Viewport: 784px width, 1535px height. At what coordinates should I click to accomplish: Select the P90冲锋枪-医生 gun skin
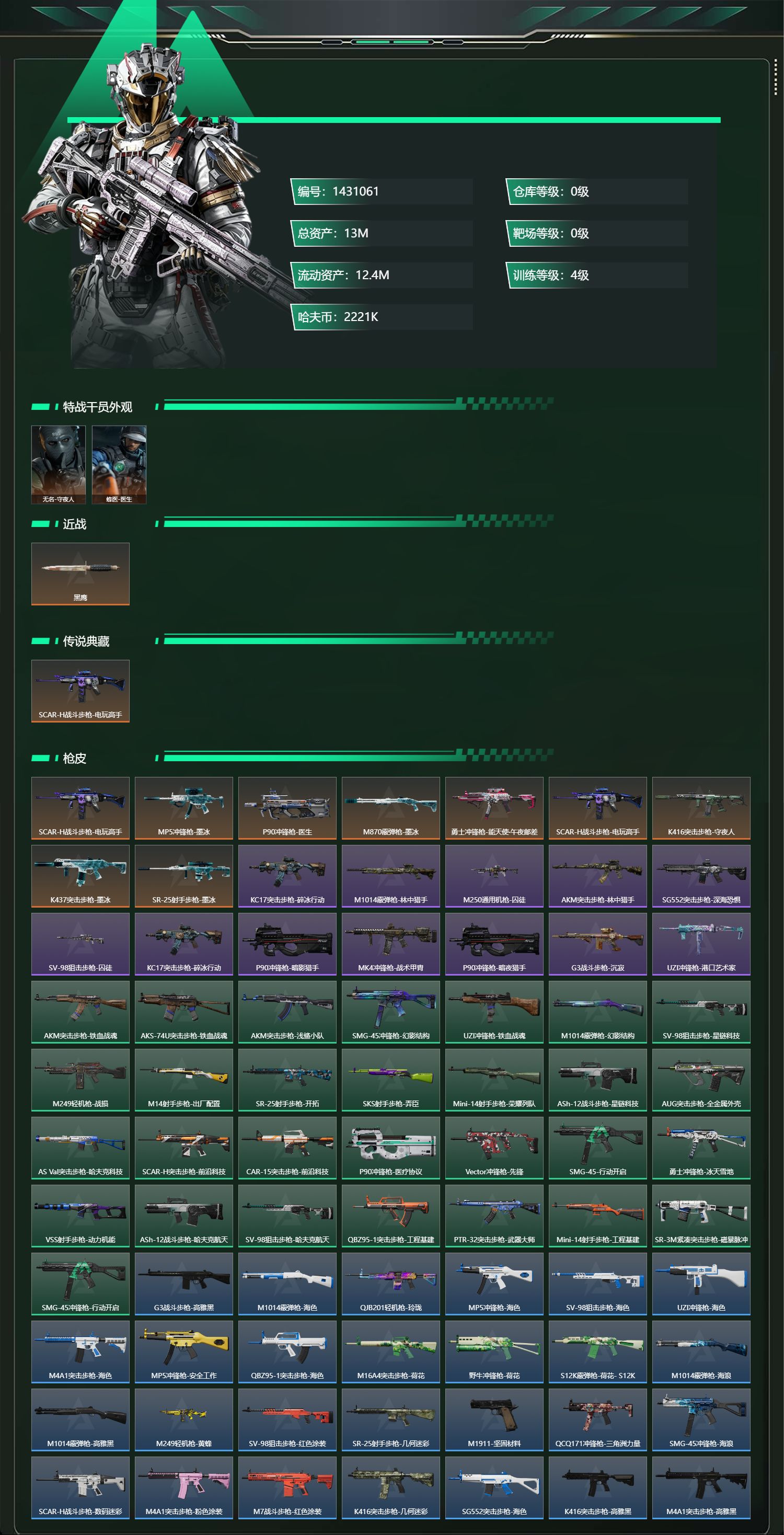pos(288,808)
